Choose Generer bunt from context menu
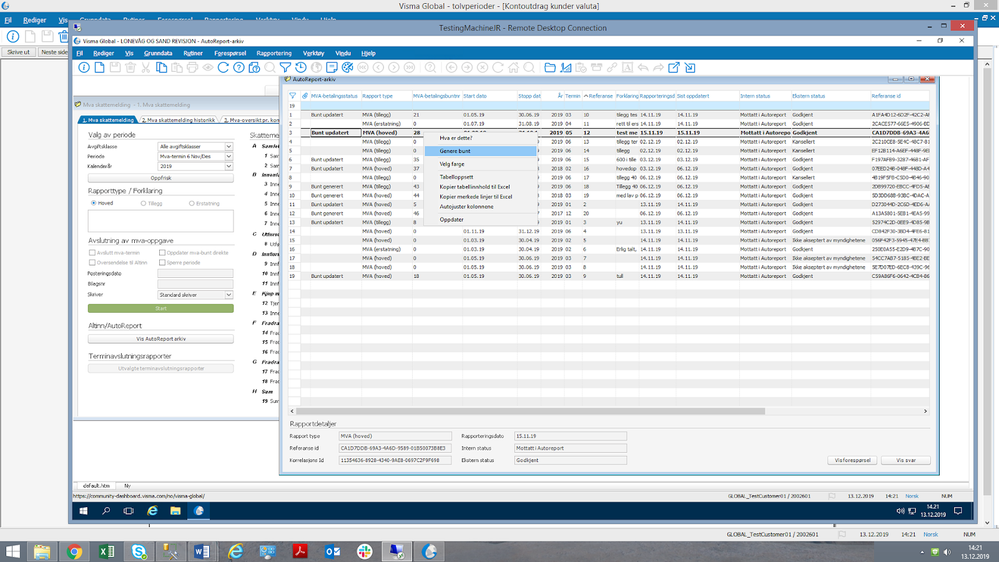Image resolution: width=999 pixels, height=562 pixels. pyautogui.click(x=456, y=150)
